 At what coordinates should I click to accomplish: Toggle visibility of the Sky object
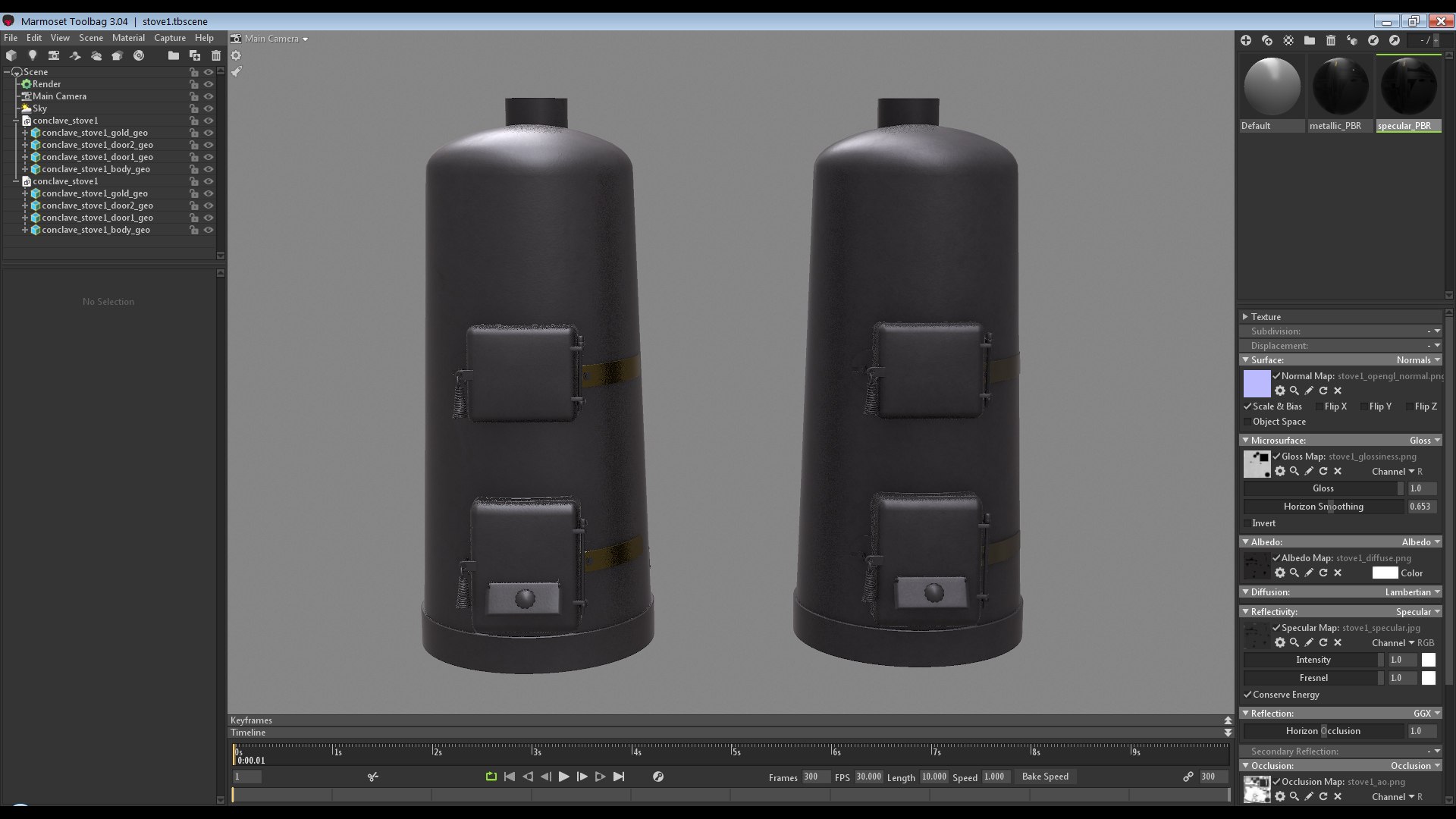[209, 108]
